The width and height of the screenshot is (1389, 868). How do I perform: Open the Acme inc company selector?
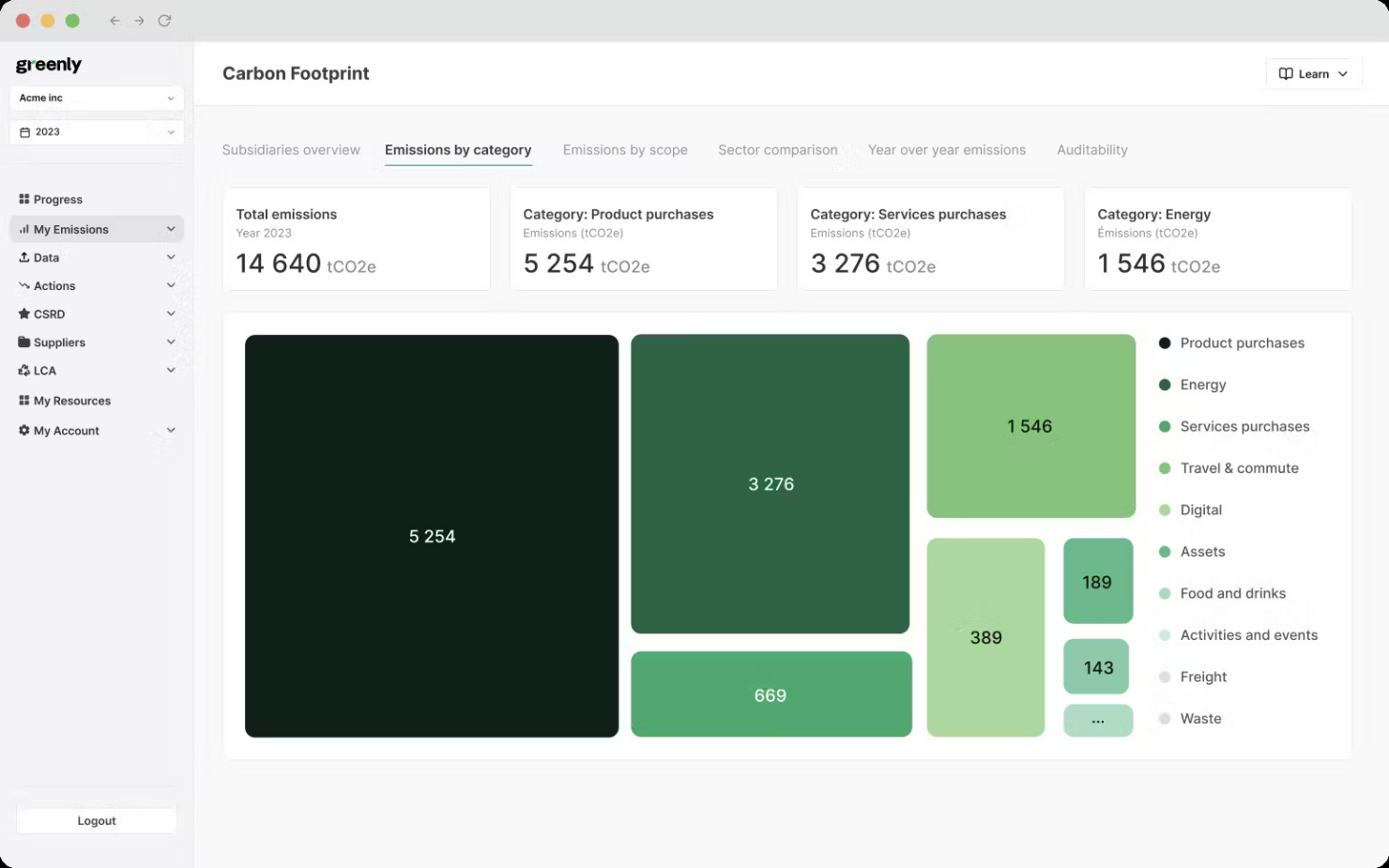96,98
